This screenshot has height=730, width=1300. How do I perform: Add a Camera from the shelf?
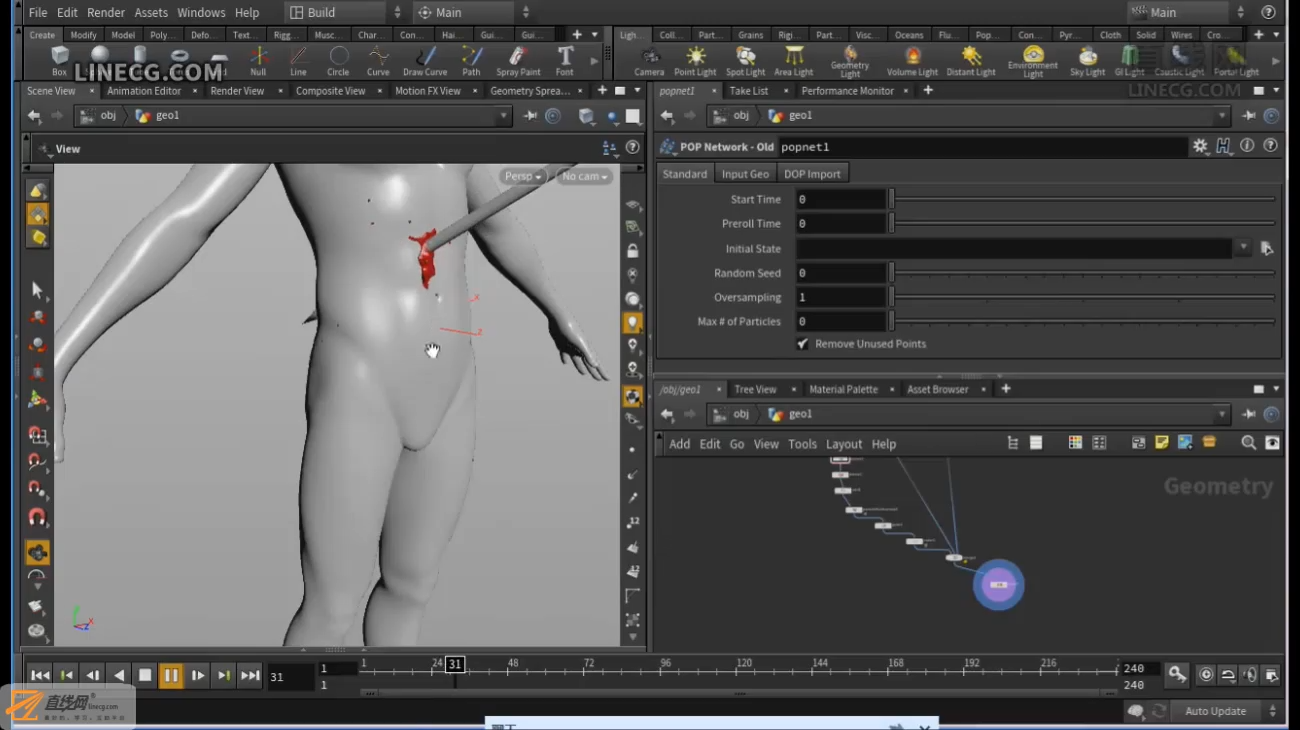[649, 60]
